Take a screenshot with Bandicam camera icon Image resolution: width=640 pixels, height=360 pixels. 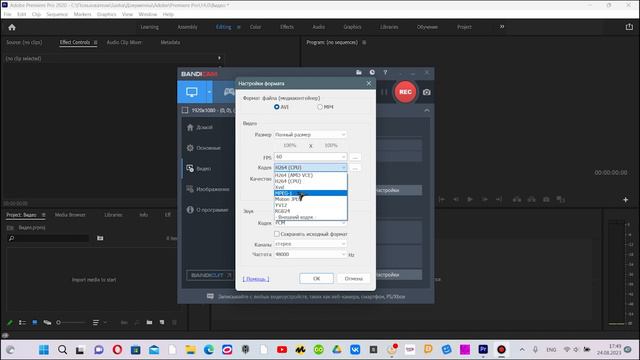427,92
